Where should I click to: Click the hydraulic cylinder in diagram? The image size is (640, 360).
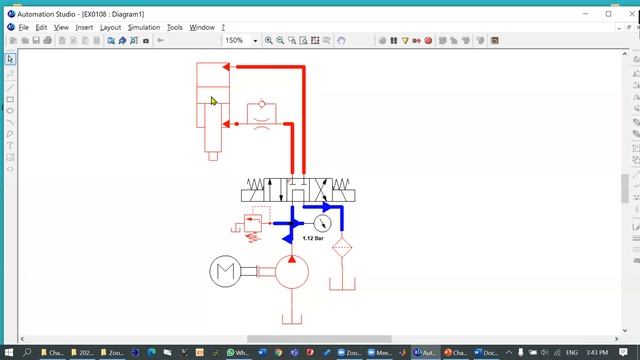(x=213, y=110)
